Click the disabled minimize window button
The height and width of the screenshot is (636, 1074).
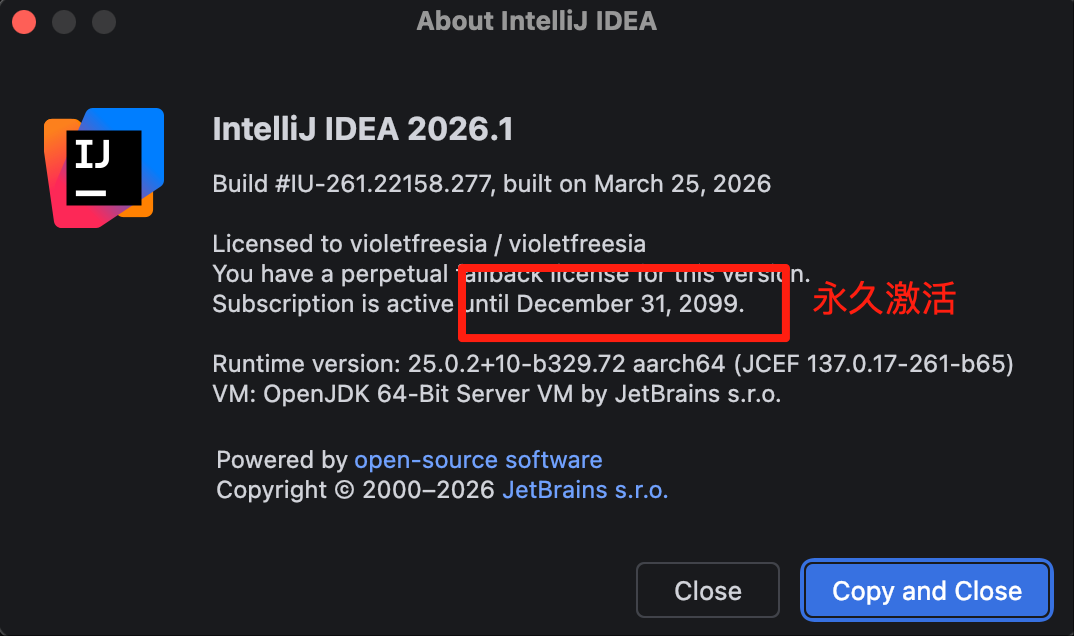63,21
